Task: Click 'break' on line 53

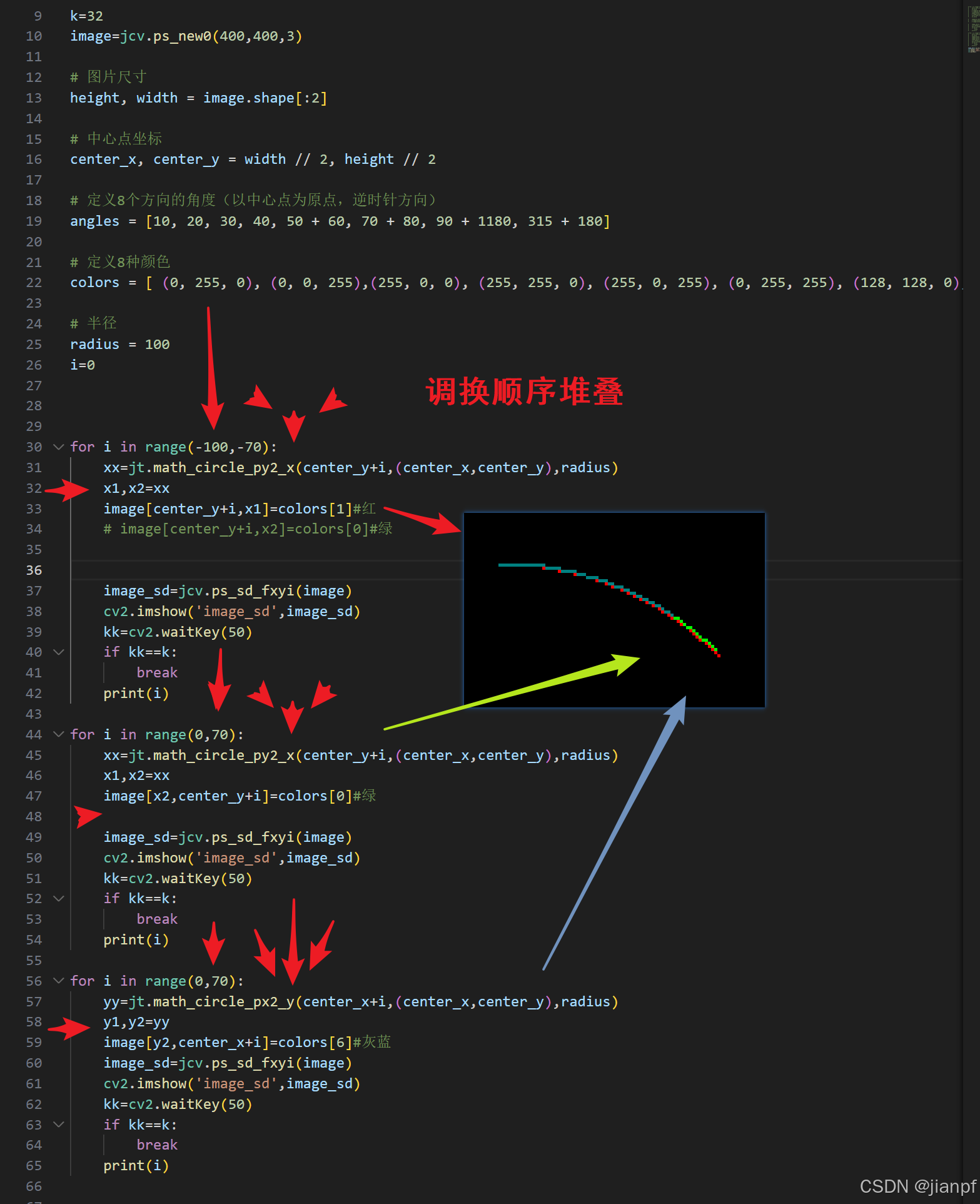Action: (157, 919)
